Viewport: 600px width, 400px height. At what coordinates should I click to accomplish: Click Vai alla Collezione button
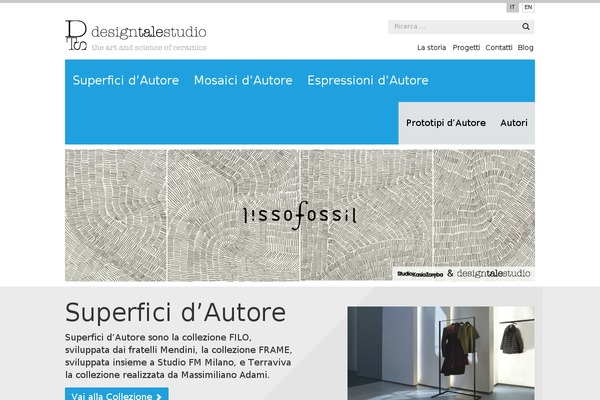coord(117,395)
